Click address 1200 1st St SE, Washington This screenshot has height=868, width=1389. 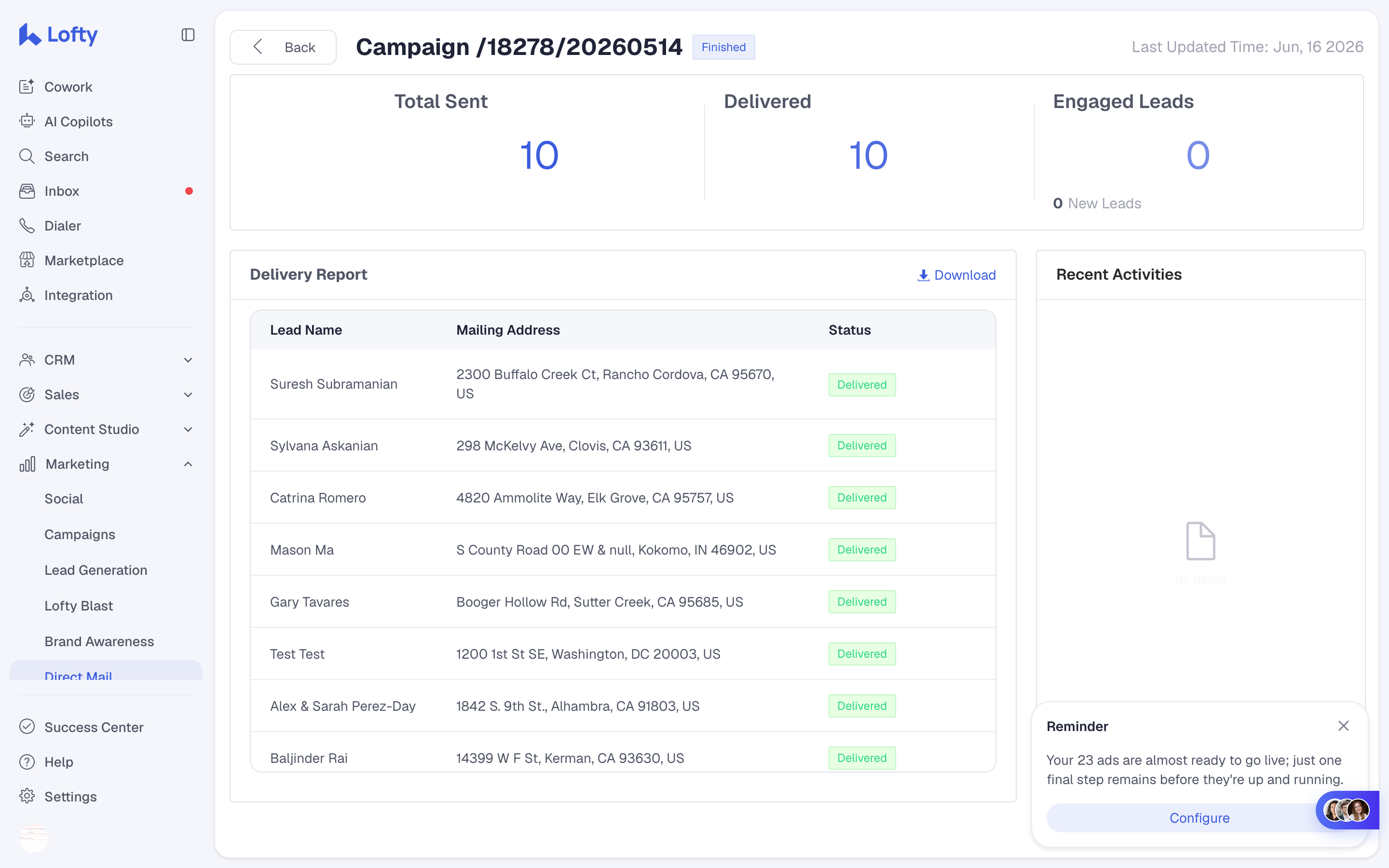[x=588, y=654]
